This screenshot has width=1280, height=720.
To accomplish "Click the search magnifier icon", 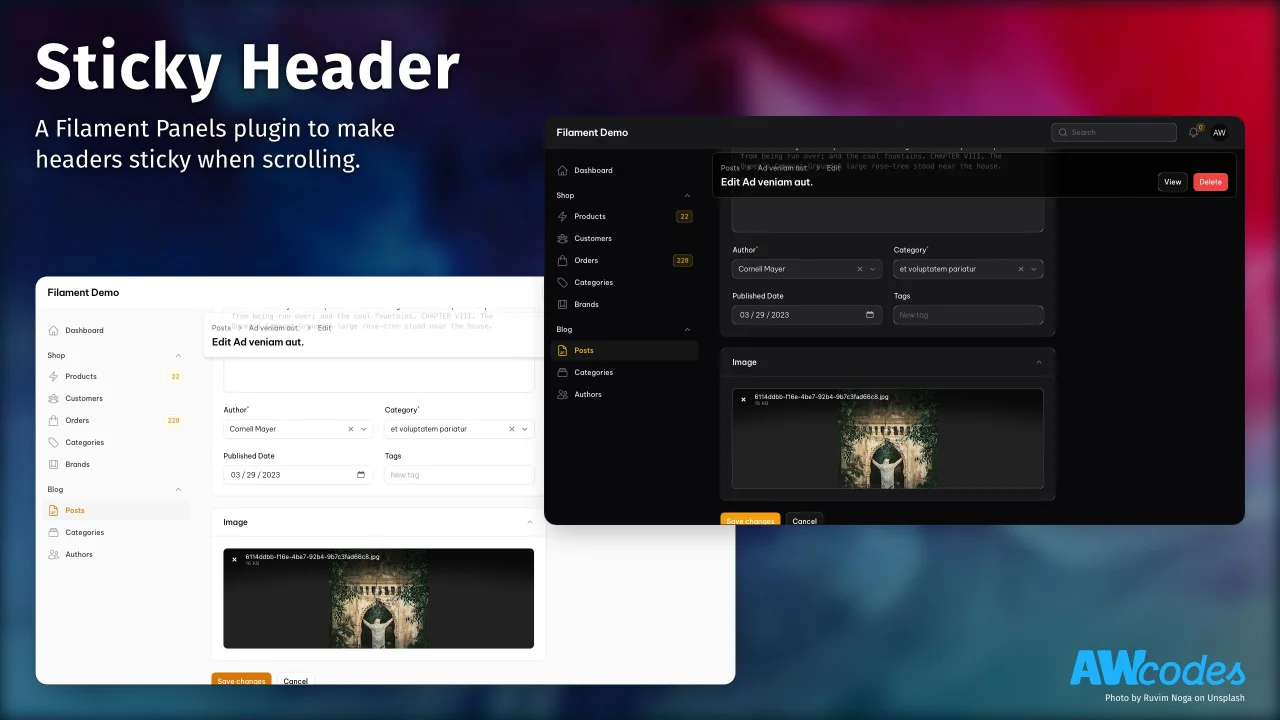I will (1062, 132).
